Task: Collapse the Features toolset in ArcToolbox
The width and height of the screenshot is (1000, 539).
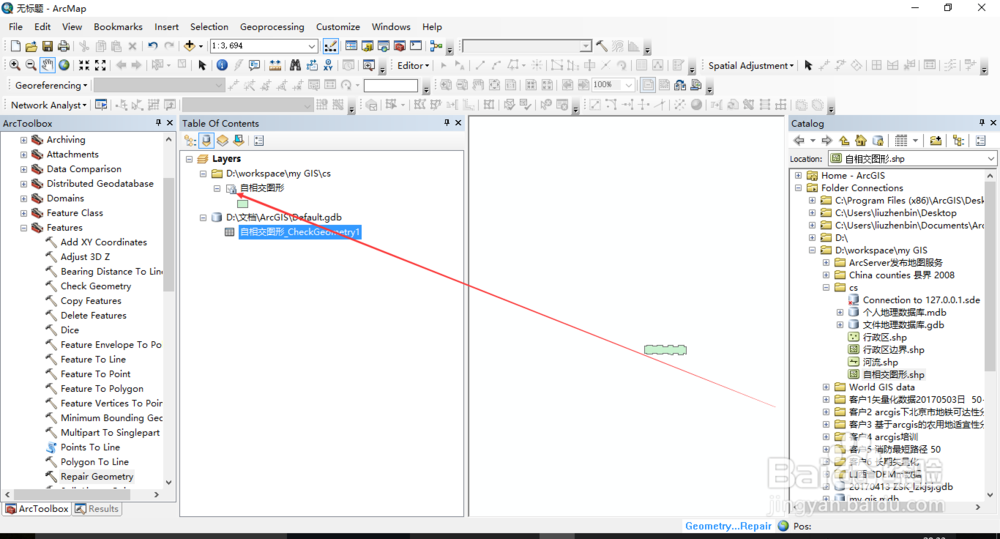Action: click(x=24, y=228)
